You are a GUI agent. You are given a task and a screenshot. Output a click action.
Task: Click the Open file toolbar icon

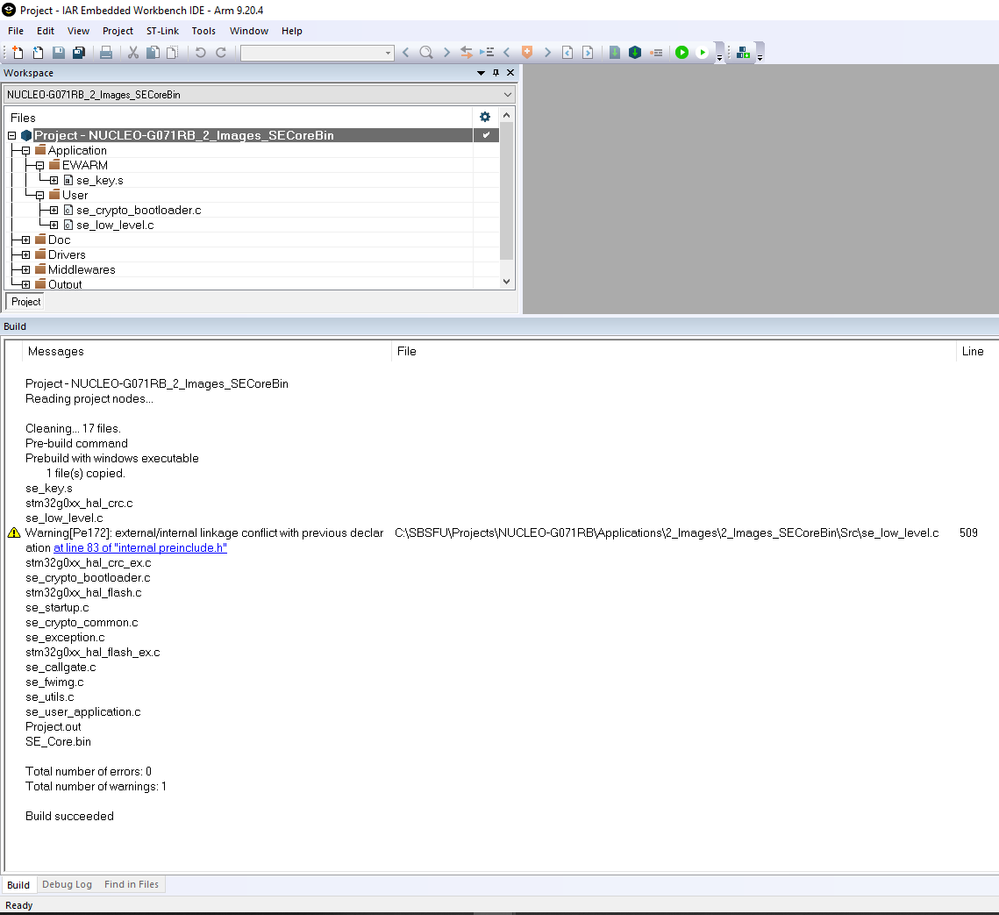click(x=38, y=52)
